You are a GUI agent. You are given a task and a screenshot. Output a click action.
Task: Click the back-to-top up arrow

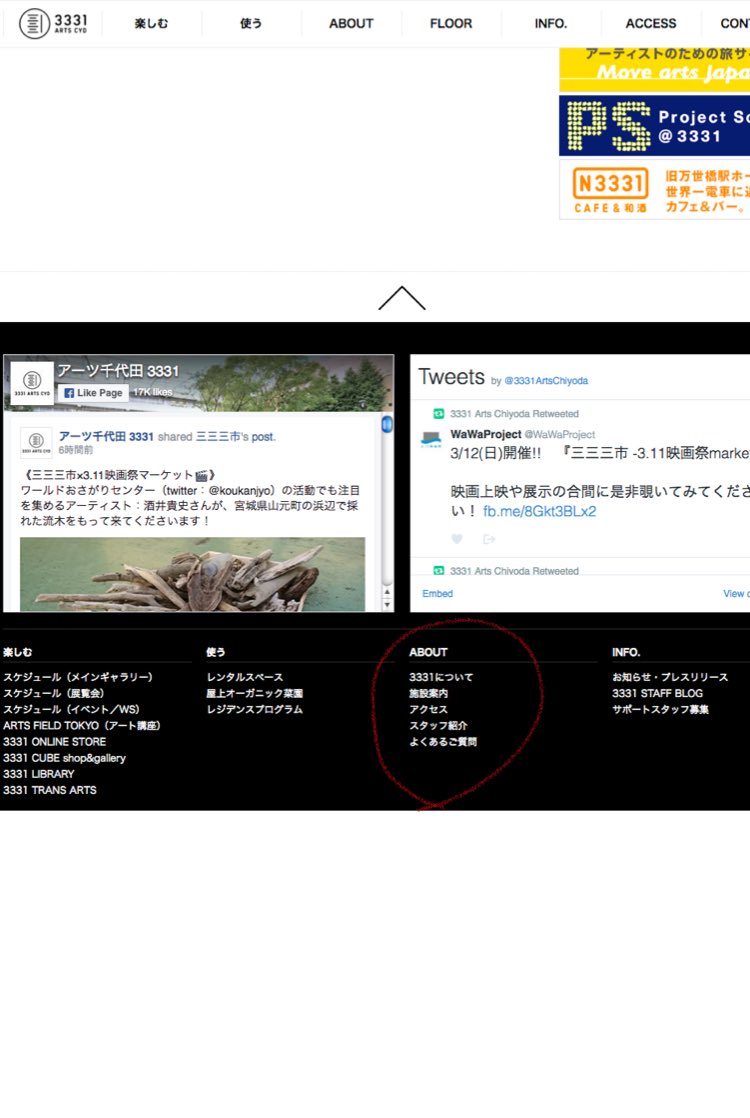(401, 298)
